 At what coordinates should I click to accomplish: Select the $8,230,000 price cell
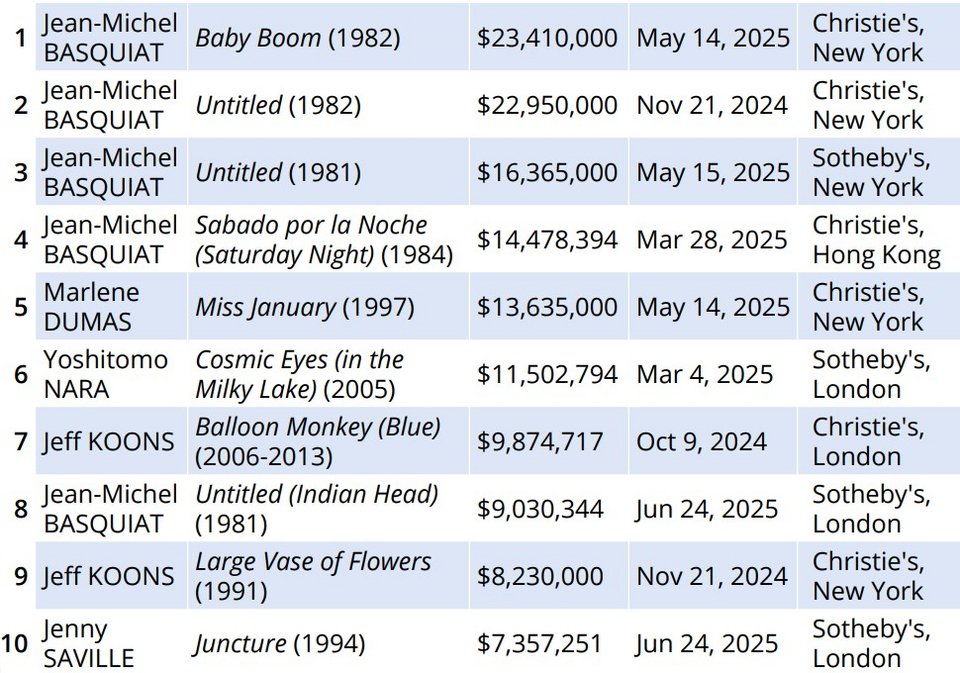tap(540, 576)
